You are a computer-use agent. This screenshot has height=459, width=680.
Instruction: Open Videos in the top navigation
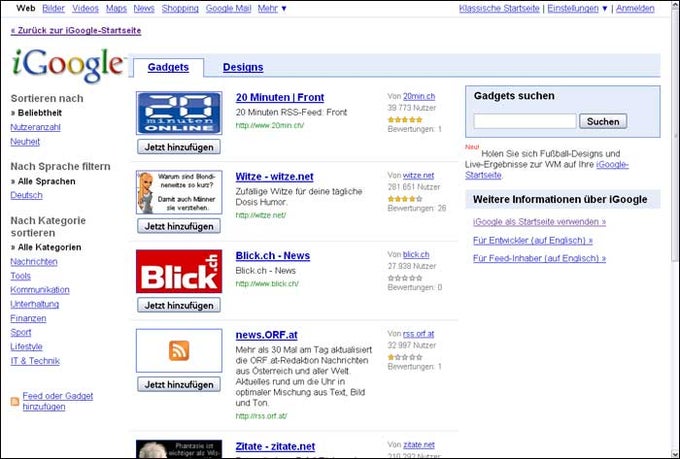[85, 8]
